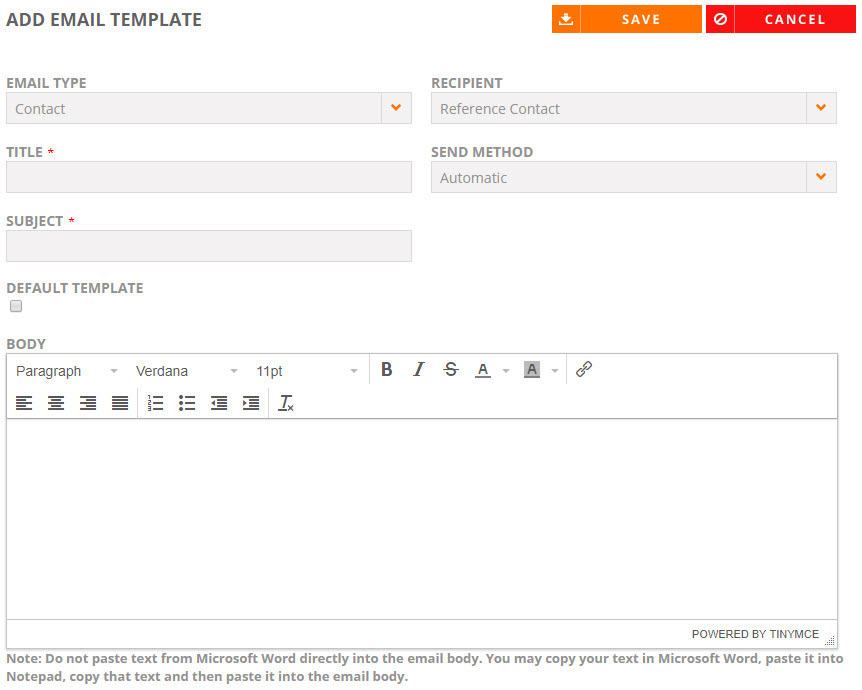Insert a bullet list
The height and width of the screenshot is (690, 862).
tap(187, 403)
